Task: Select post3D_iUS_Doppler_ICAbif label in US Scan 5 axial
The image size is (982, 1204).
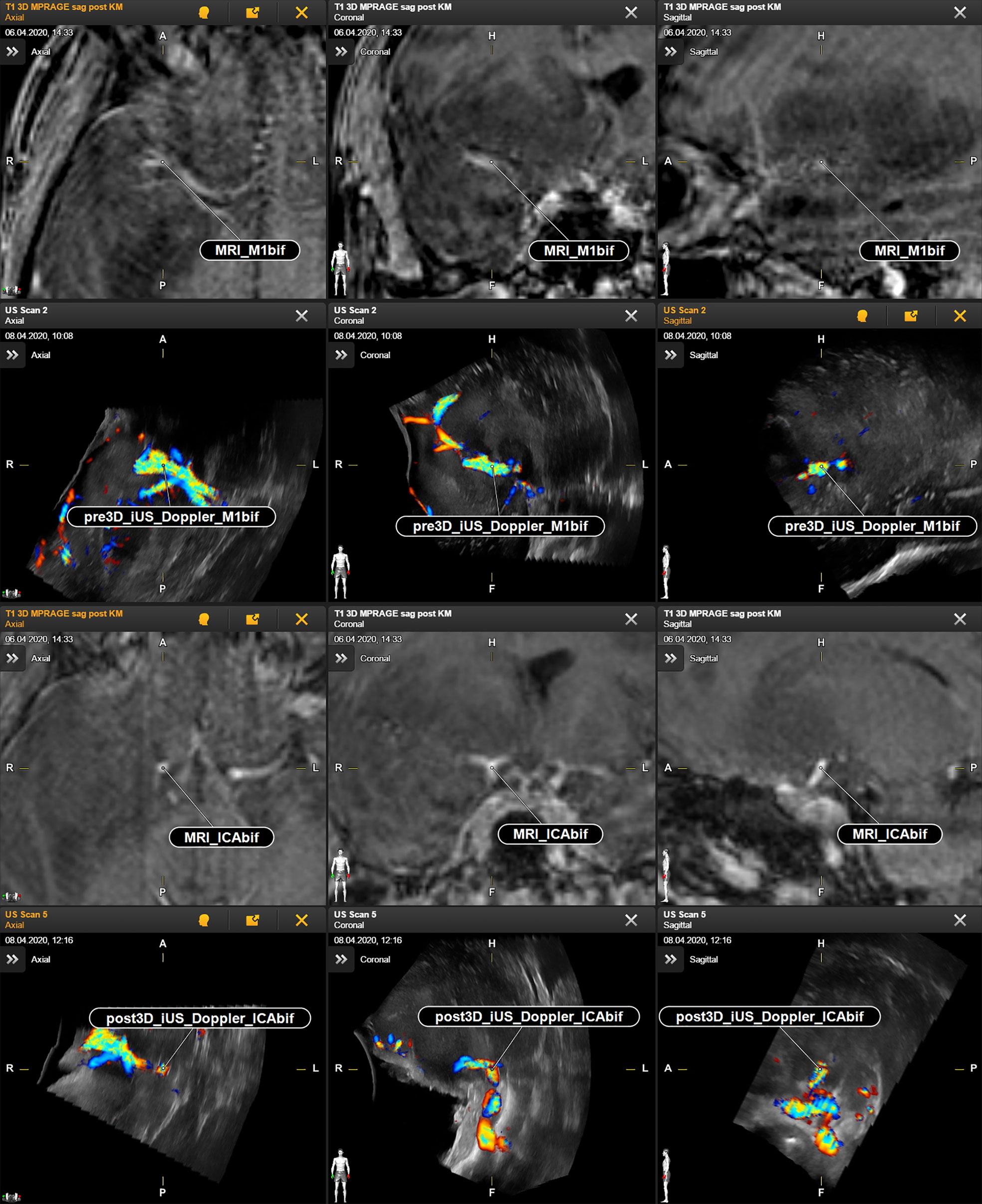Action: tap(200, 1018)
